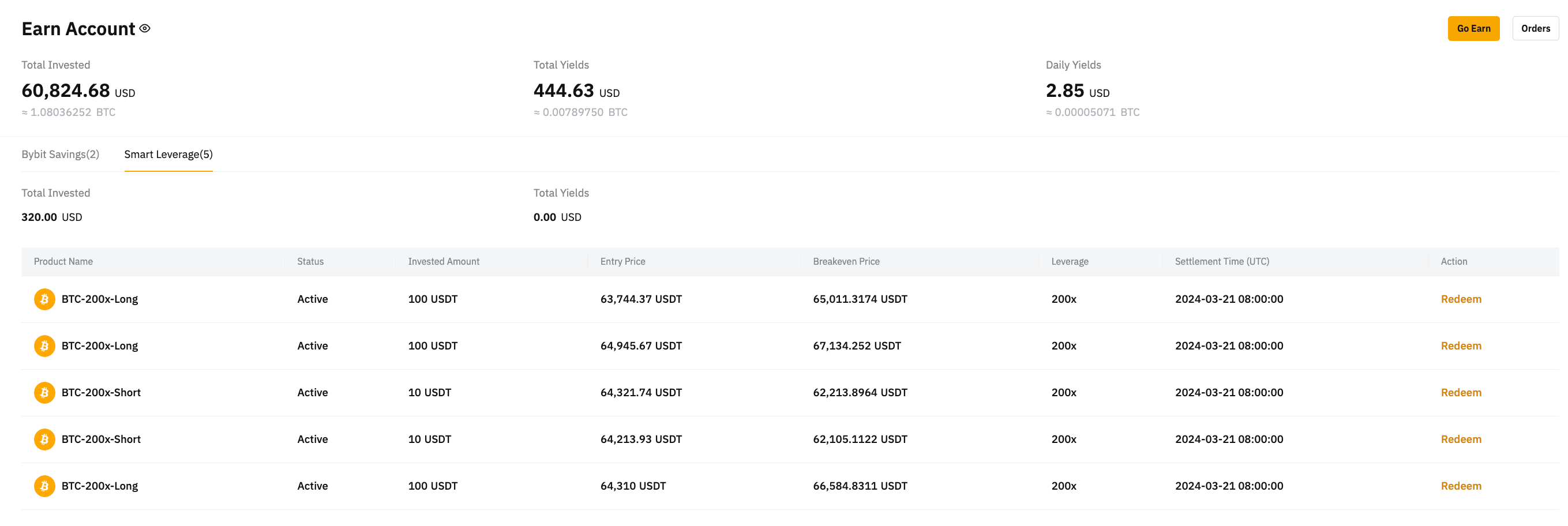Redeem the position with breakeven 67,134.252 USDT
The image size is (1568, 526).
(1460, 346)
